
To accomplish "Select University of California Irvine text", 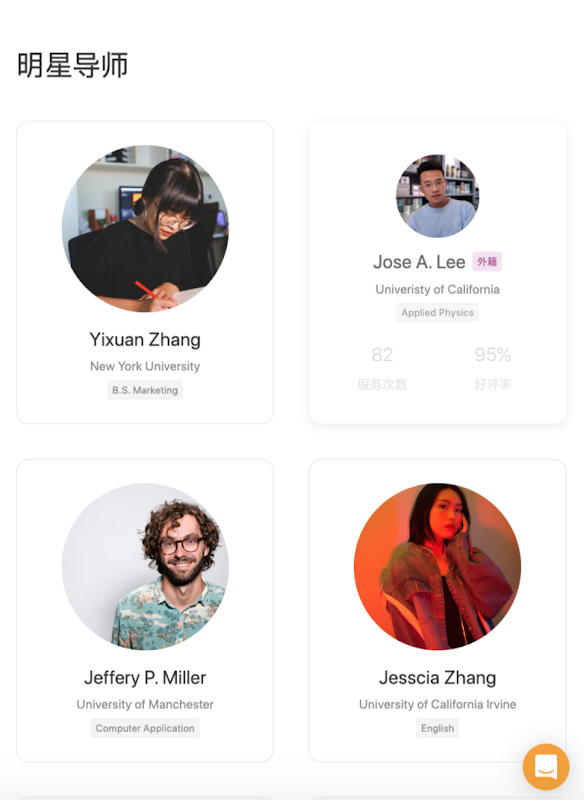I will pos(438,704).
